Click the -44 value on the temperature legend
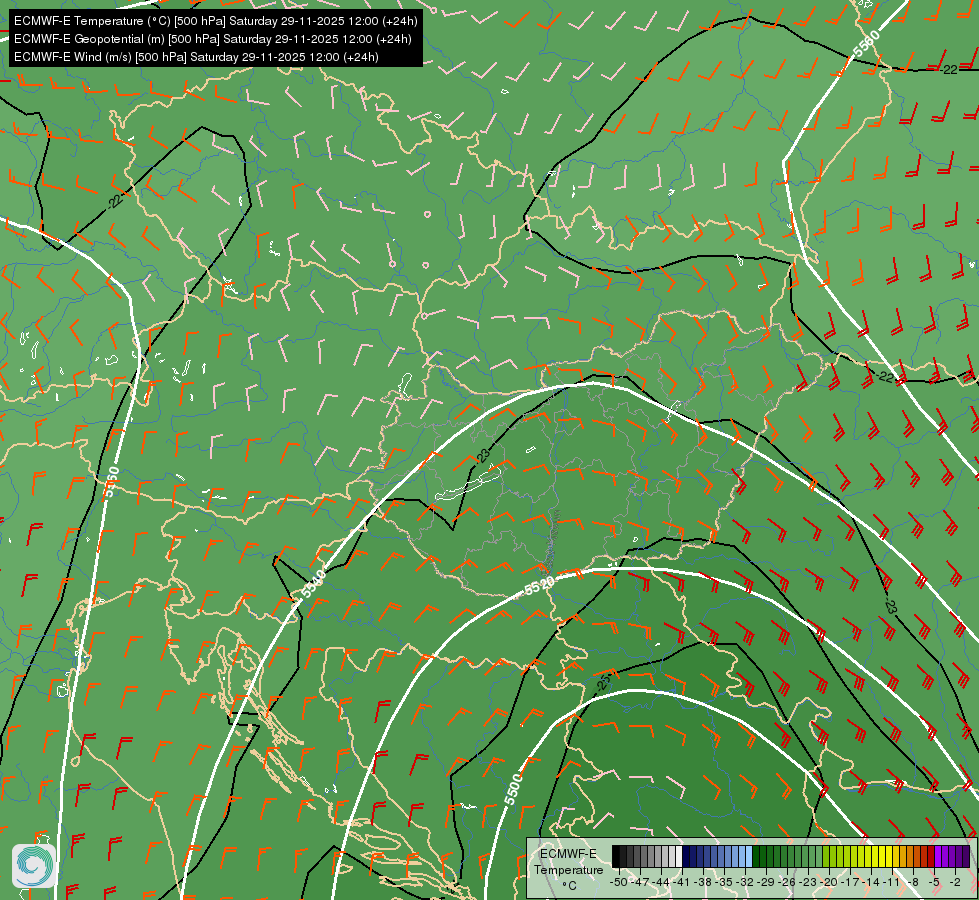Image resolution: width=979 pixels, height=900 pixels. (661, 882)
